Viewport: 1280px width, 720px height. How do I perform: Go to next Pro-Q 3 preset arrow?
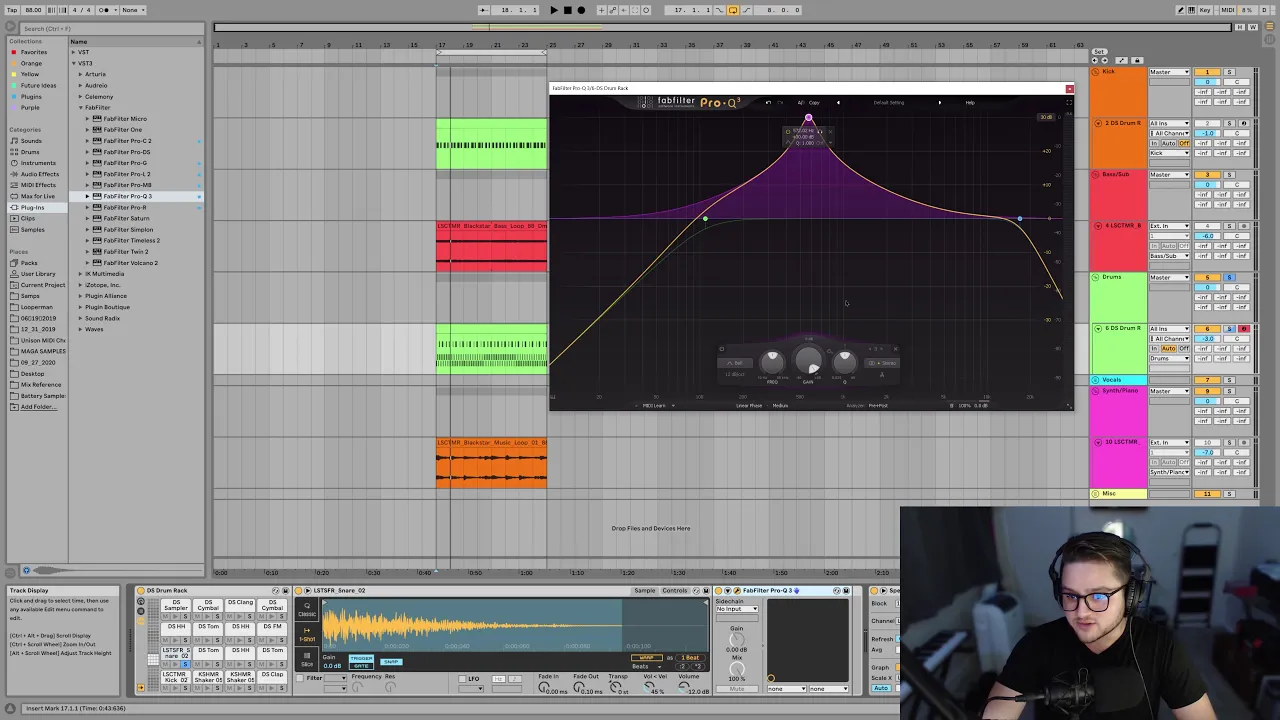tap(939, 102)
